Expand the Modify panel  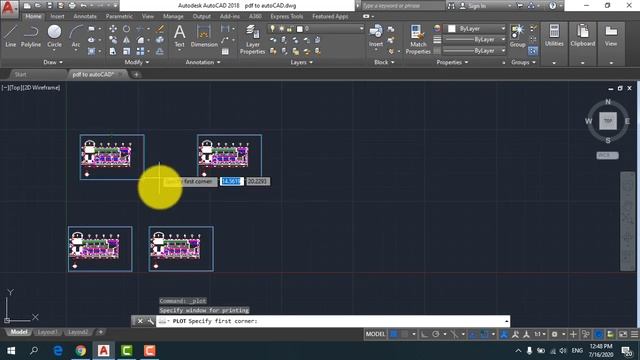tap(137, 62)
